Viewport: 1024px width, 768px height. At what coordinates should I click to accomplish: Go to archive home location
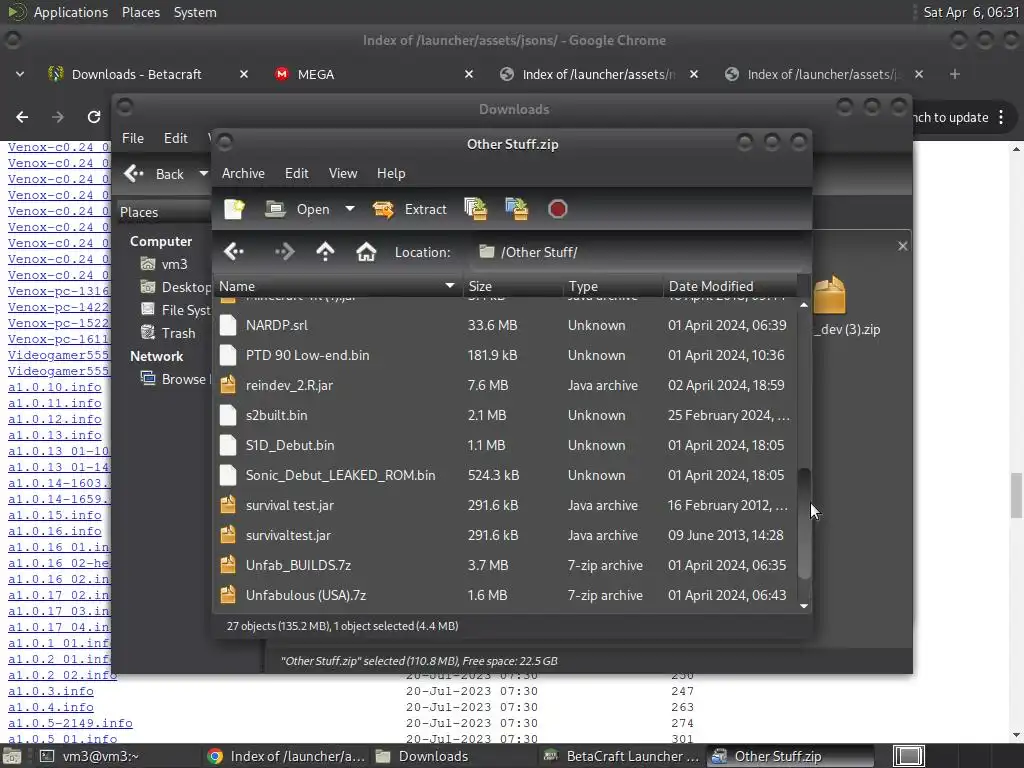point(366,251)
